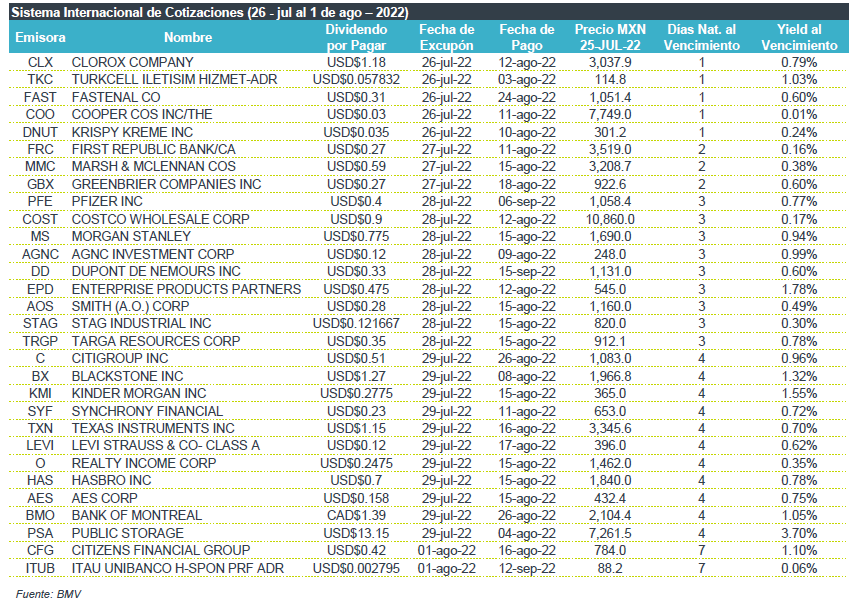
Task: Click the AGNC ticker cell
Action: (x=40, y=254)
